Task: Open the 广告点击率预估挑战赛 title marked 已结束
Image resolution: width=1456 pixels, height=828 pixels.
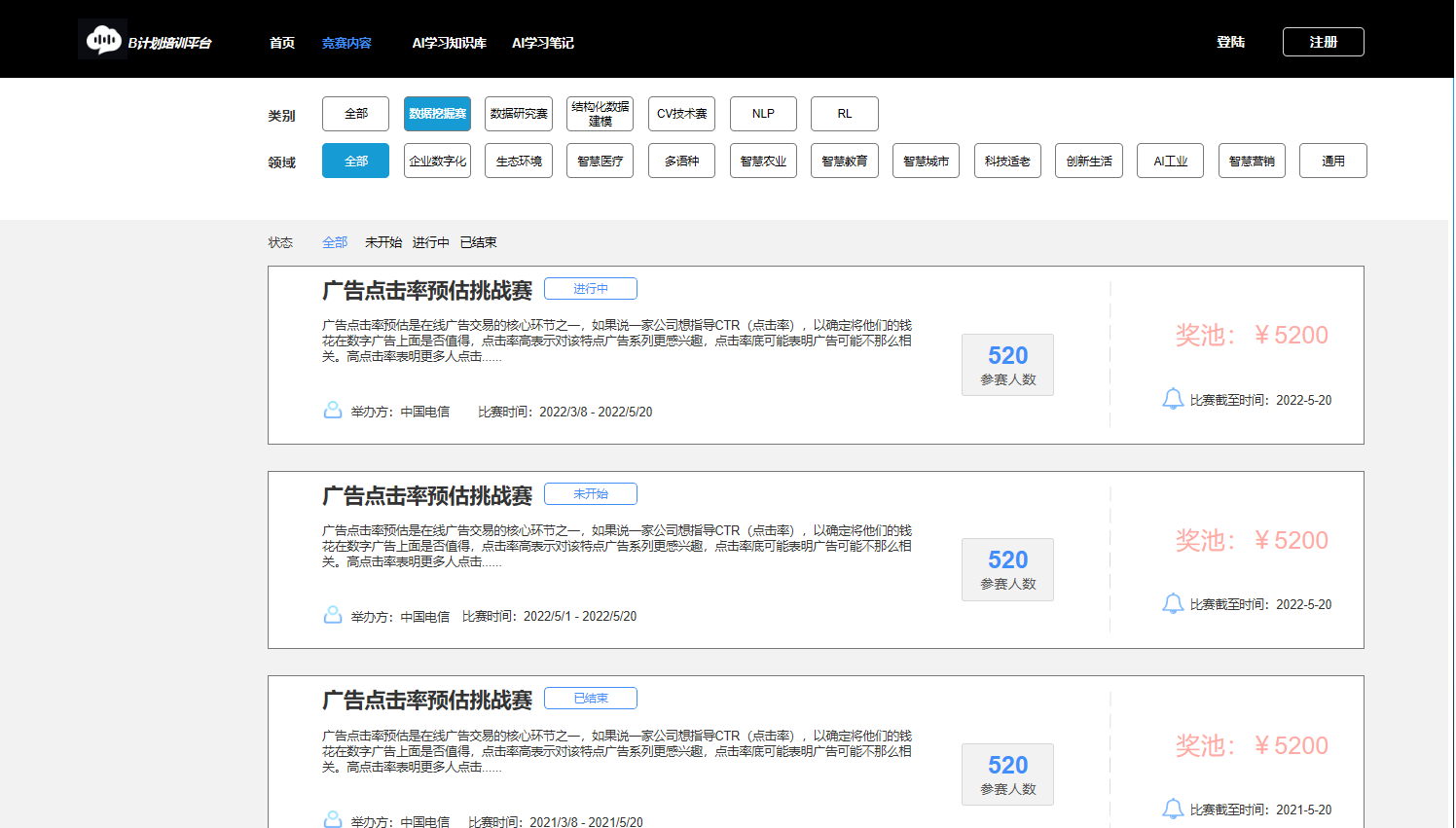Action: pos(427,700)
